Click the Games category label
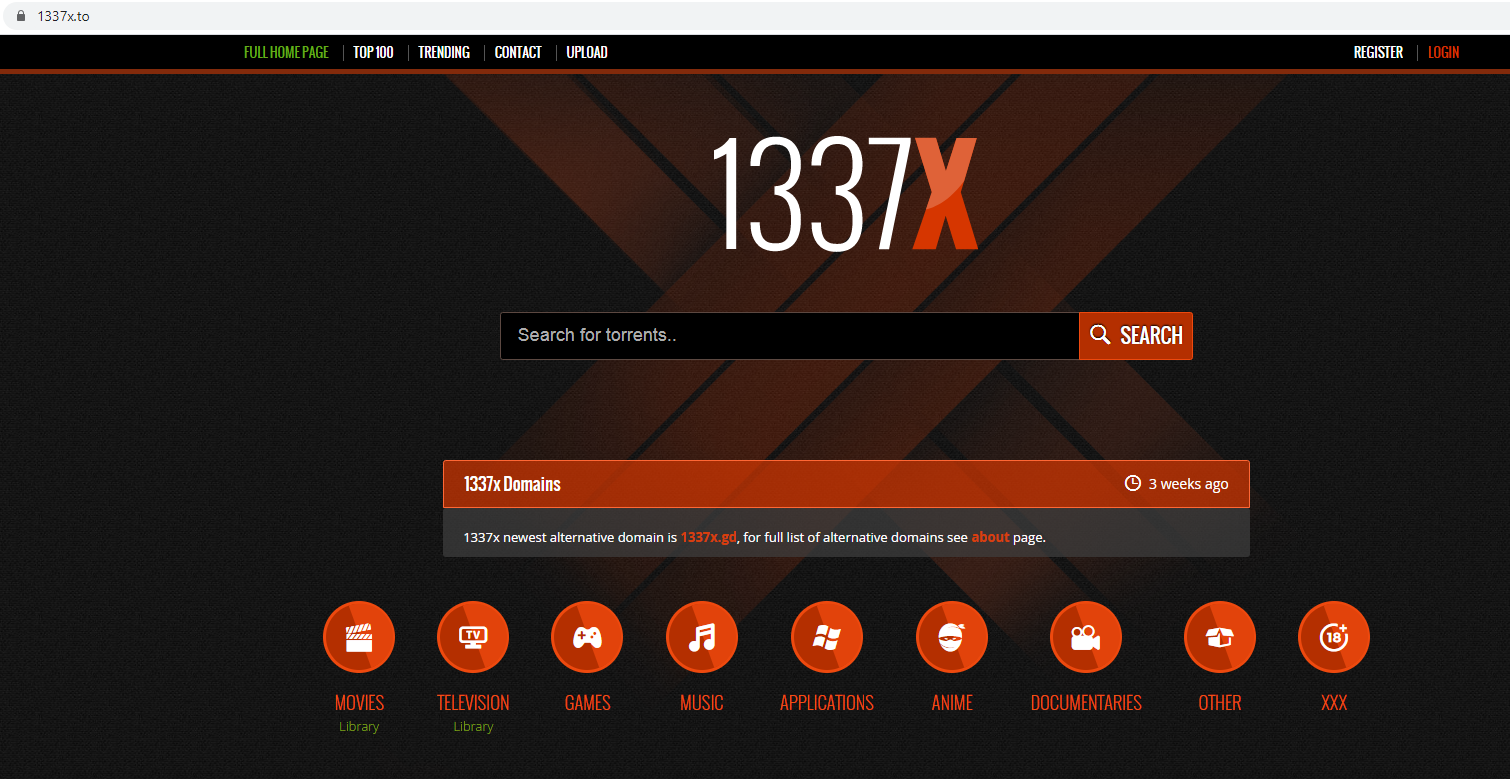The width and height of the screenshot is (1510, 779). coord(587,703)
